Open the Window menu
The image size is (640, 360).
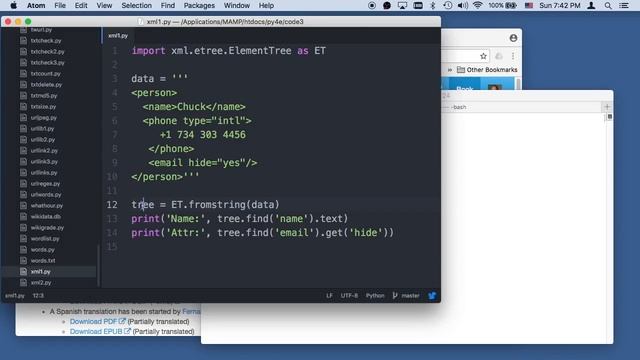237,6
